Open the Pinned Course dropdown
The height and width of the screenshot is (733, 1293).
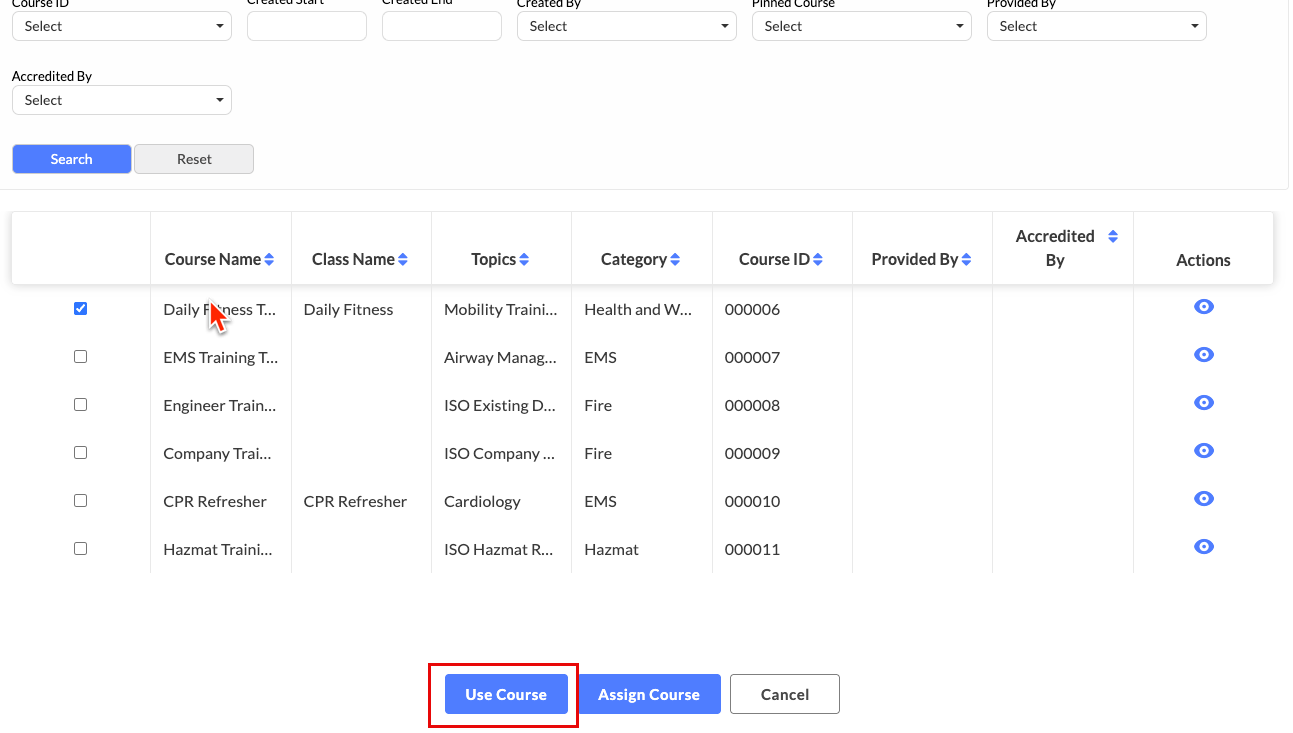pyautogui.click(x=861, y=26)
